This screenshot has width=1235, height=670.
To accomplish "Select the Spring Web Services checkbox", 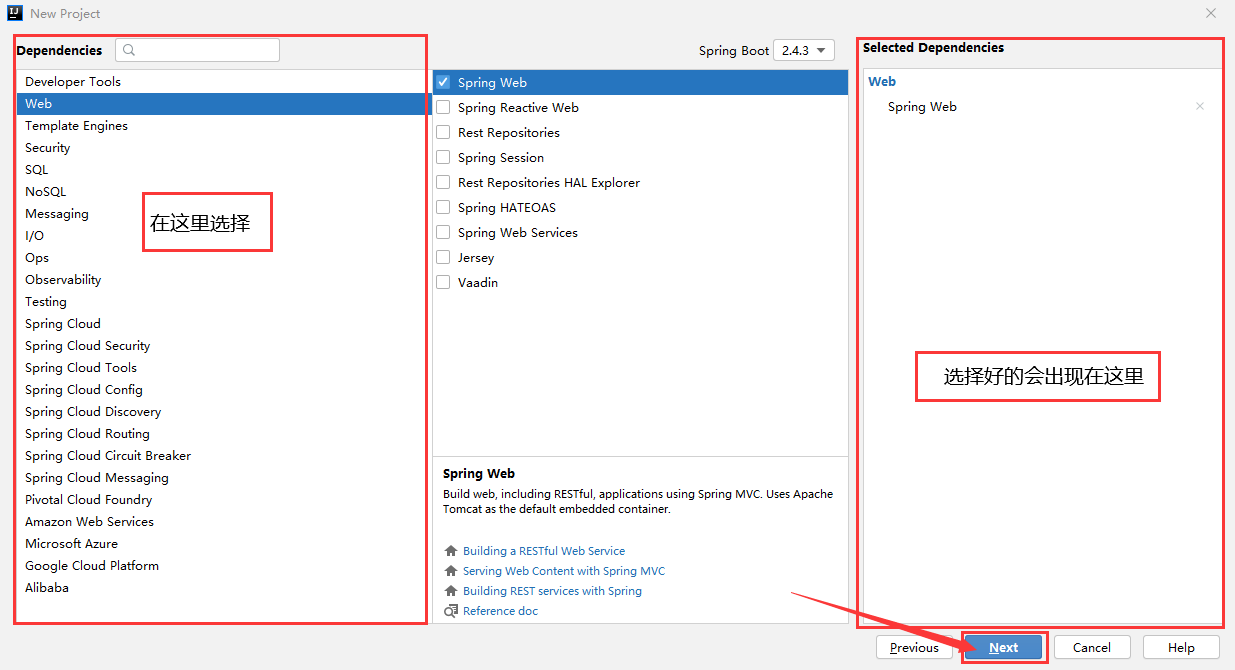I will 443,232.
